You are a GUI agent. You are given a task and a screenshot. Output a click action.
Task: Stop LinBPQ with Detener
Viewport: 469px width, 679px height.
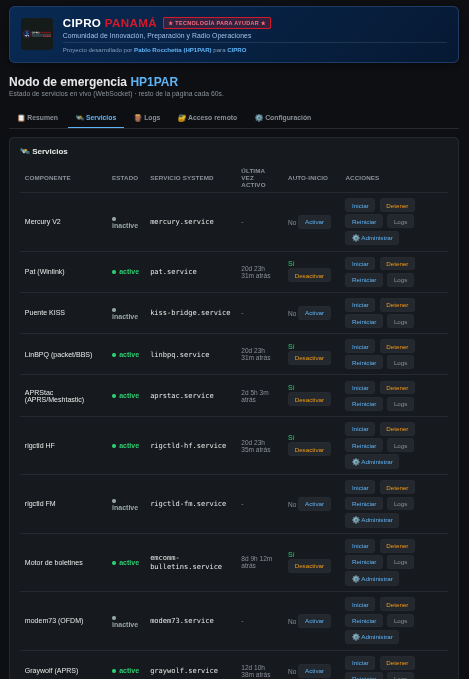397,347
